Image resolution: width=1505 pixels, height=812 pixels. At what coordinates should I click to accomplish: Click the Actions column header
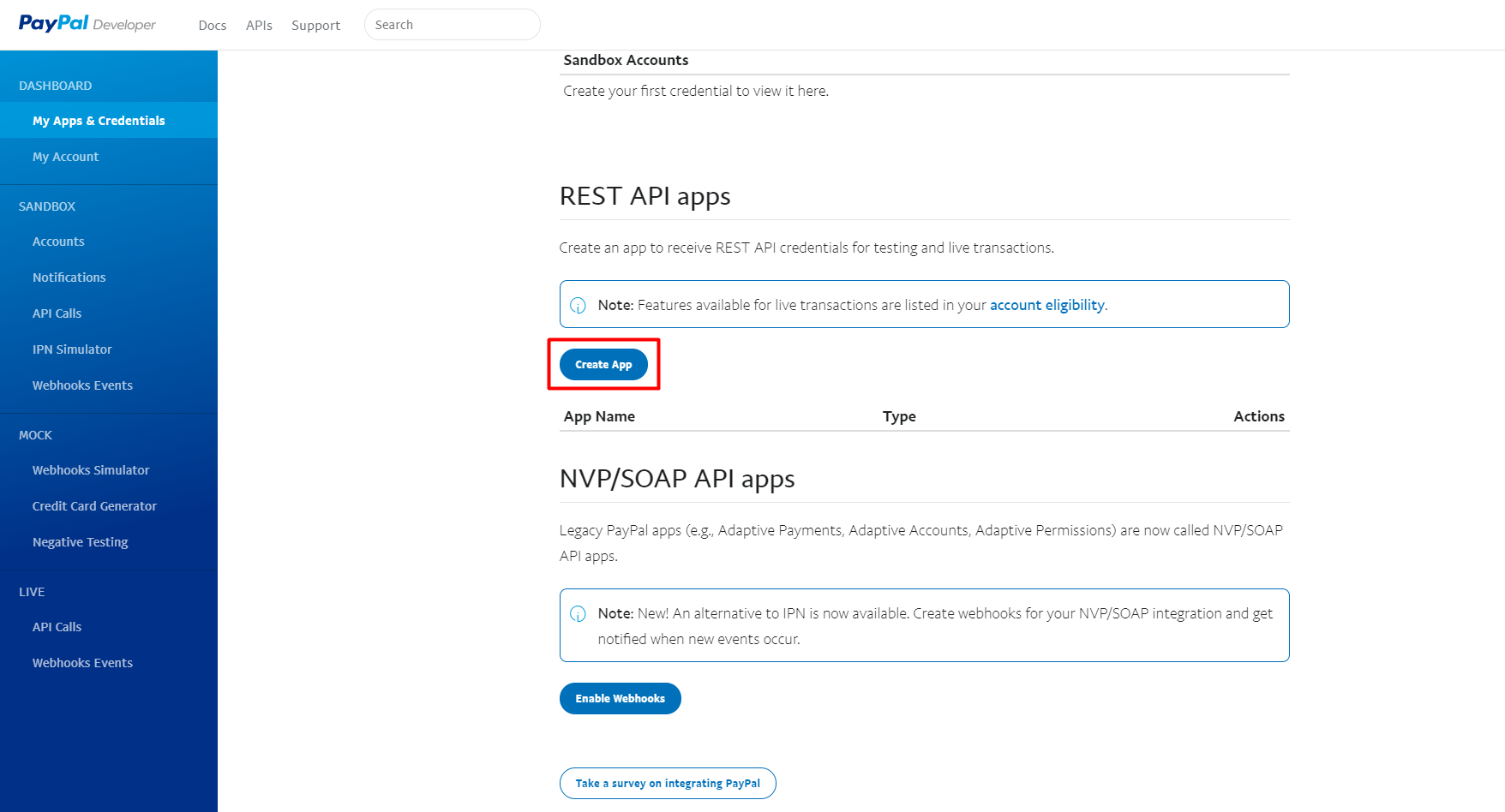pos(1259,416)
